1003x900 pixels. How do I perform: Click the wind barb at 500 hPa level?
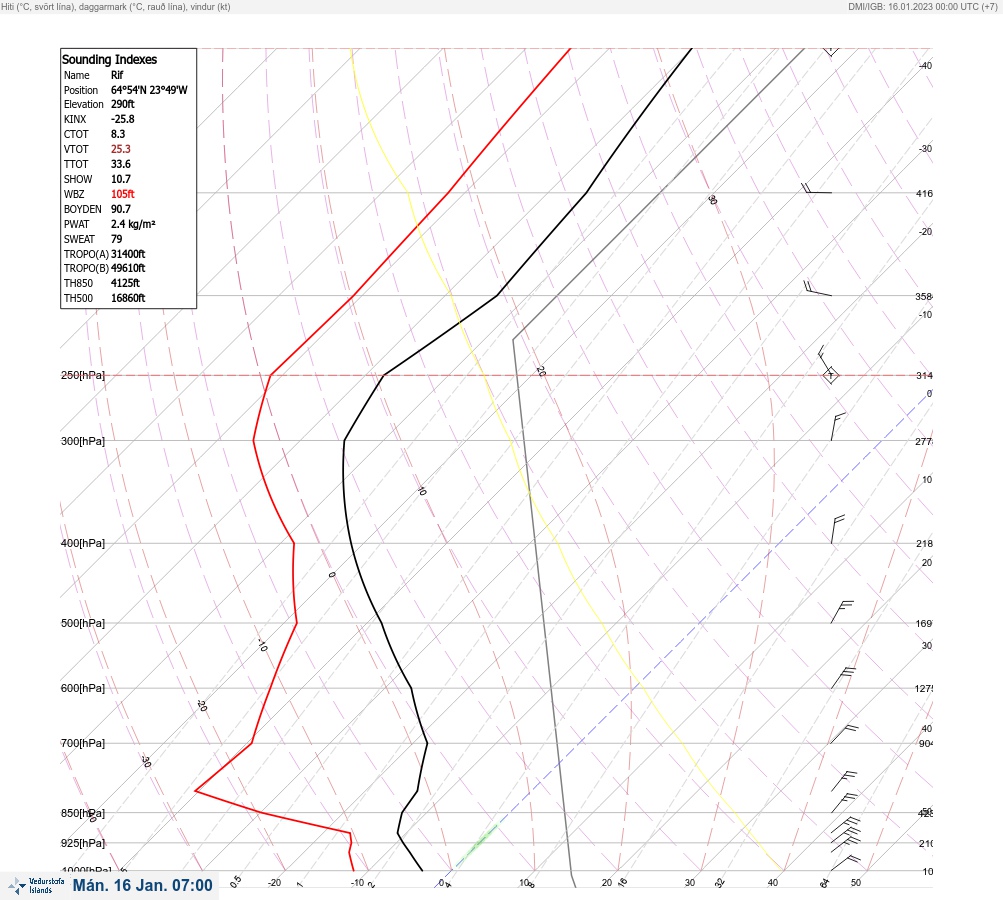tap(842, 612)
